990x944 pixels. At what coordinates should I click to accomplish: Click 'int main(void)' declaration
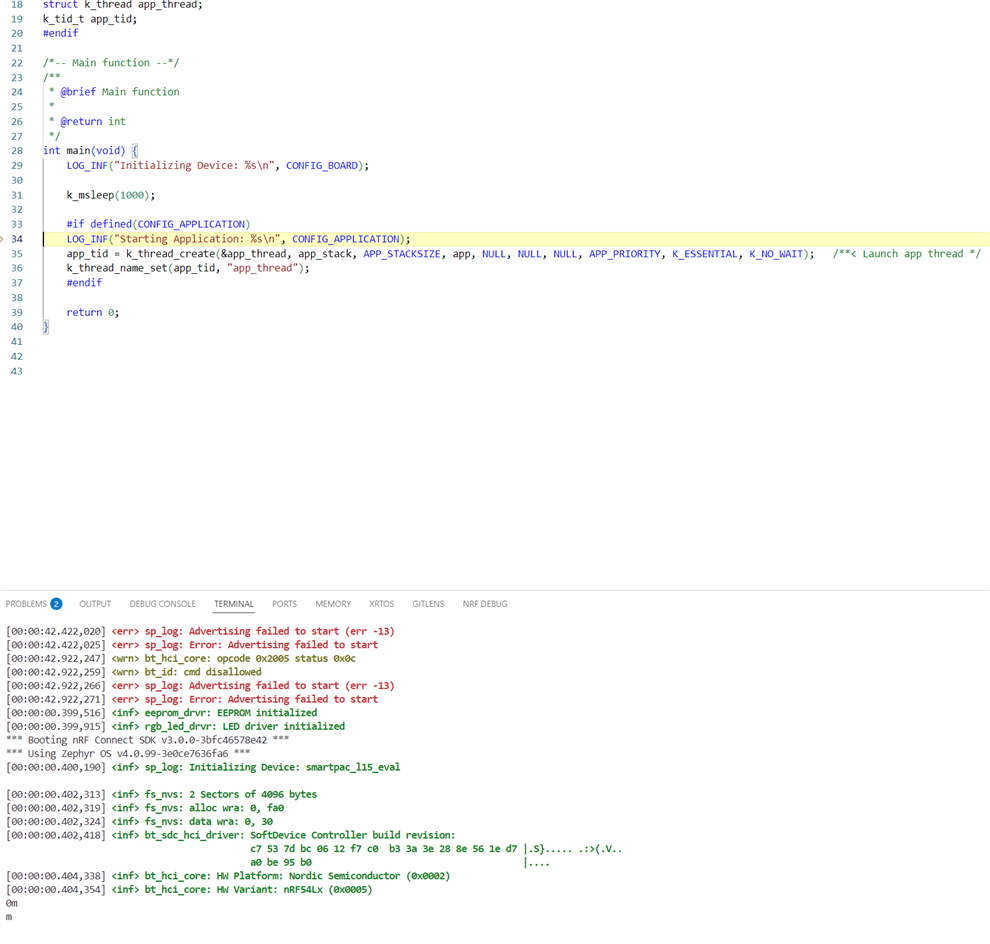tap(84, 151)
